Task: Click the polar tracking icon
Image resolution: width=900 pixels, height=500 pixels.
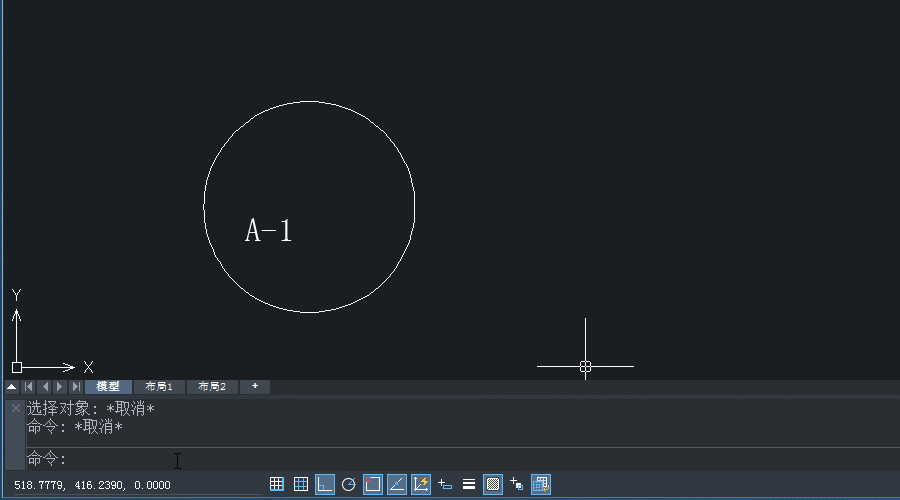Action: [349, 484]
